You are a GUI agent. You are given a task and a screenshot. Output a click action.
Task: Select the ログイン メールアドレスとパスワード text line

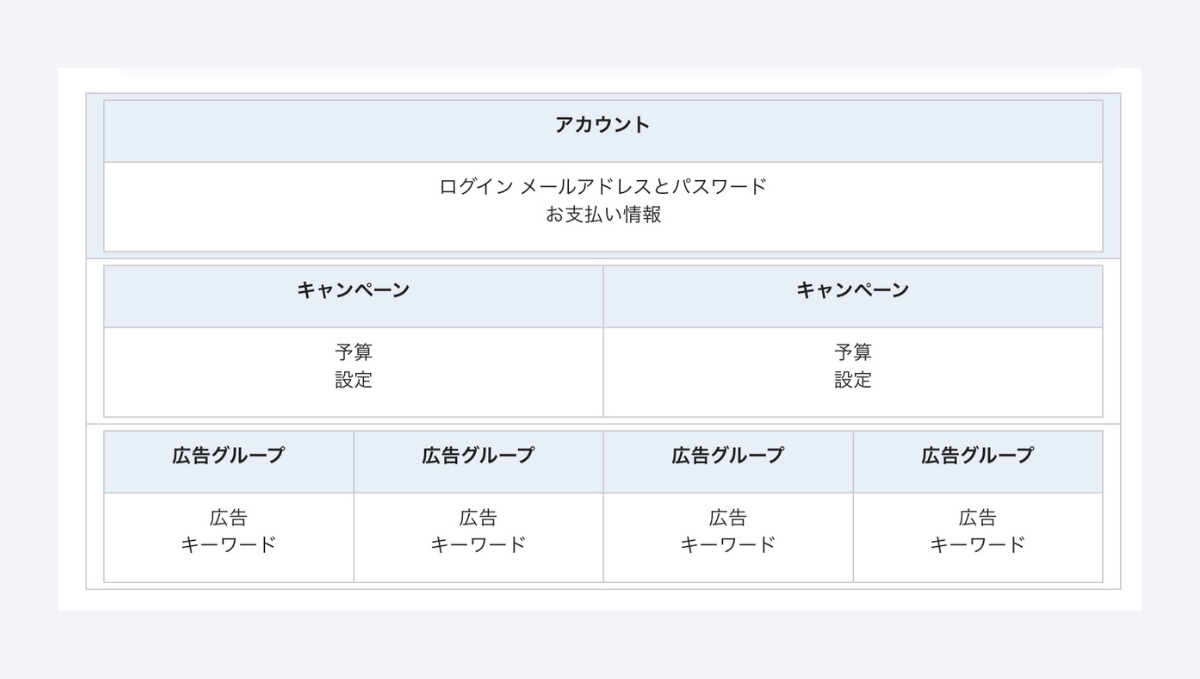tap(603, 186)
